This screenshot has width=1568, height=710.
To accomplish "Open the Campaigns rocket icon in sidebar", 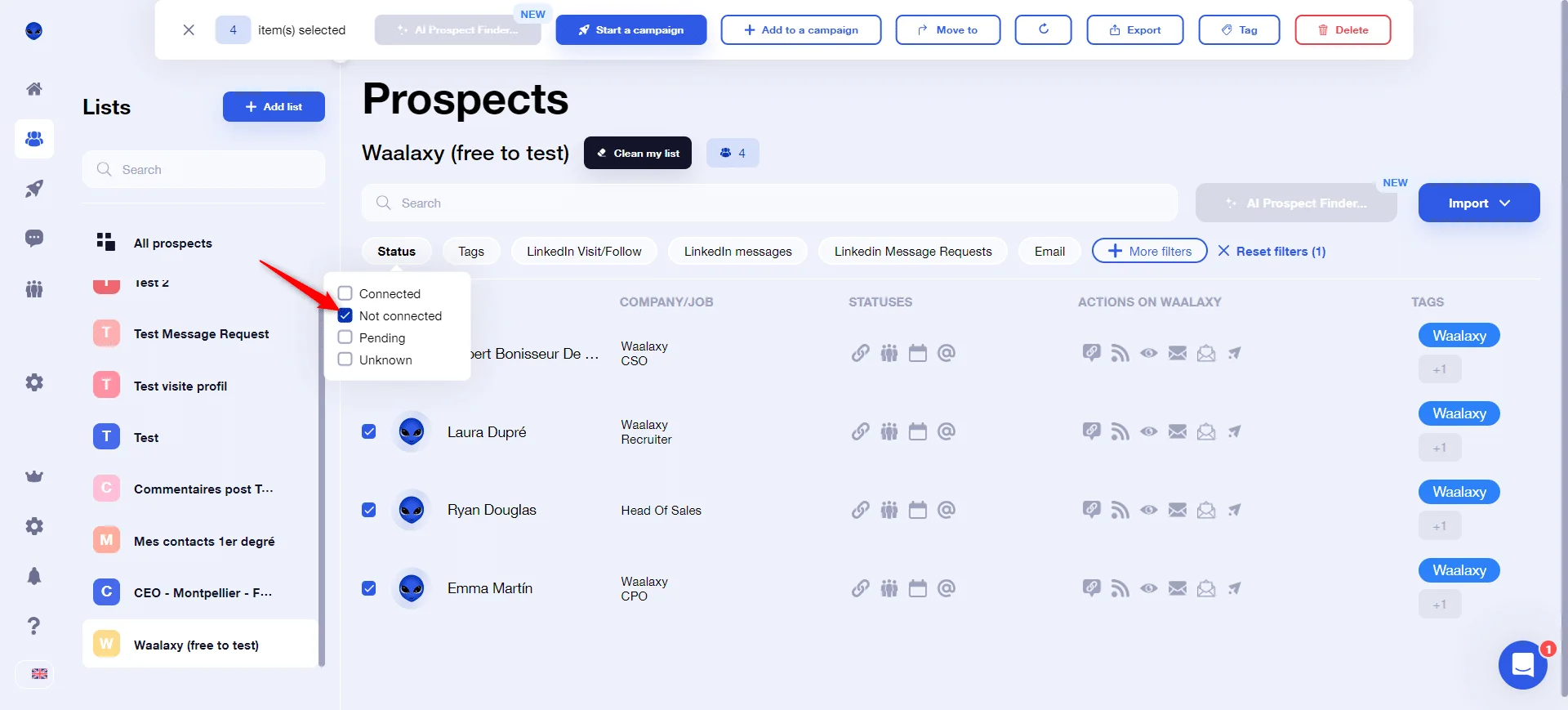I will tap(34, 189).
